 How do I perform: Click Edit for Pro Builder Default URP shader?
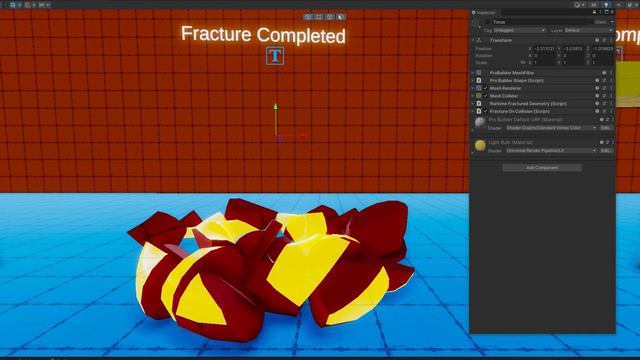pos(606,128)
